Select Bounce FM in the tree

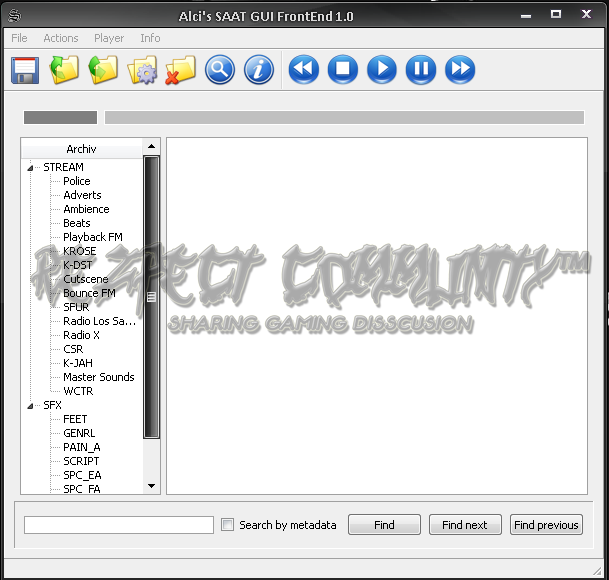(89, 293)
